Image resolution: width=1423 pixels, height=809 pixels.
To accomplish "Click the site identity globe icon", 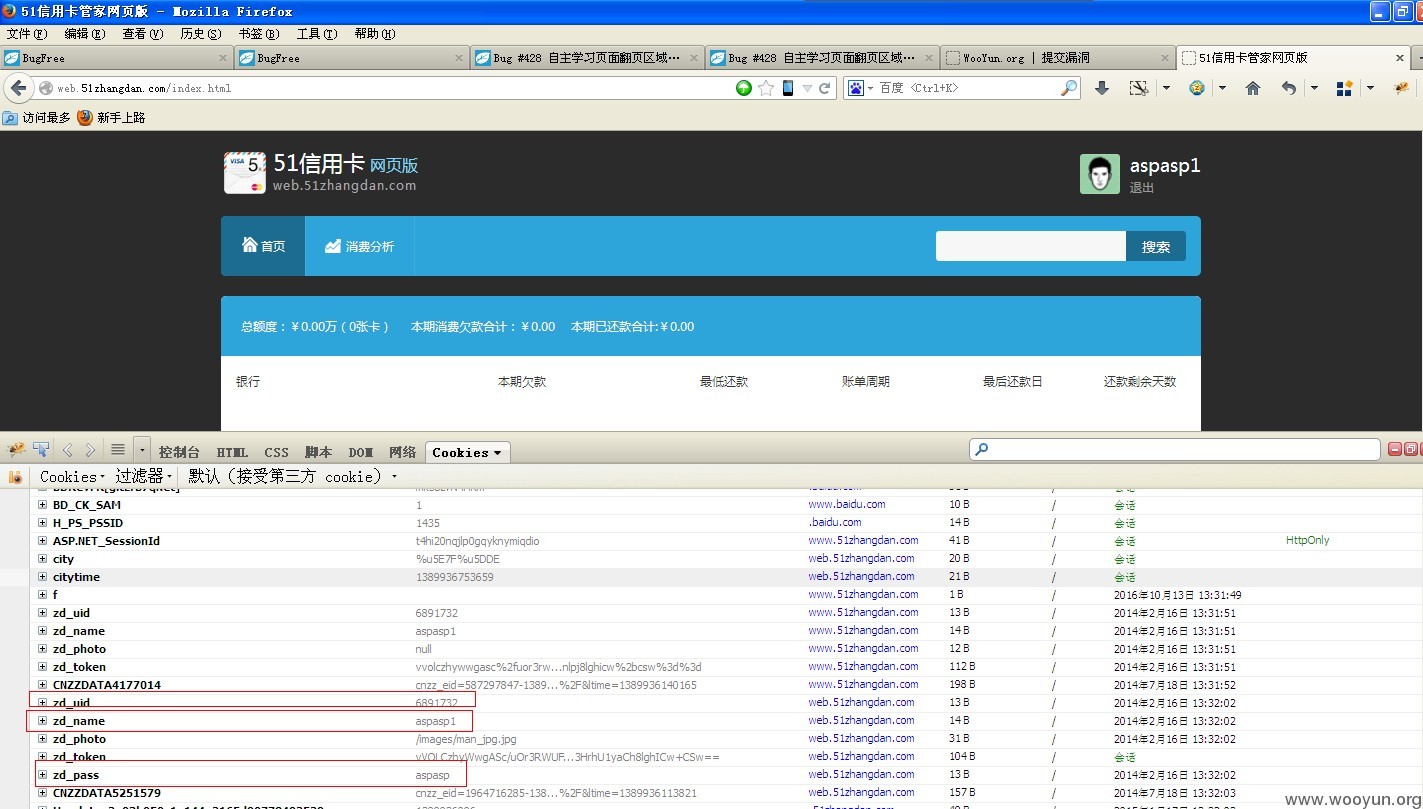I will pyautogui.click(x=46, y=88).
